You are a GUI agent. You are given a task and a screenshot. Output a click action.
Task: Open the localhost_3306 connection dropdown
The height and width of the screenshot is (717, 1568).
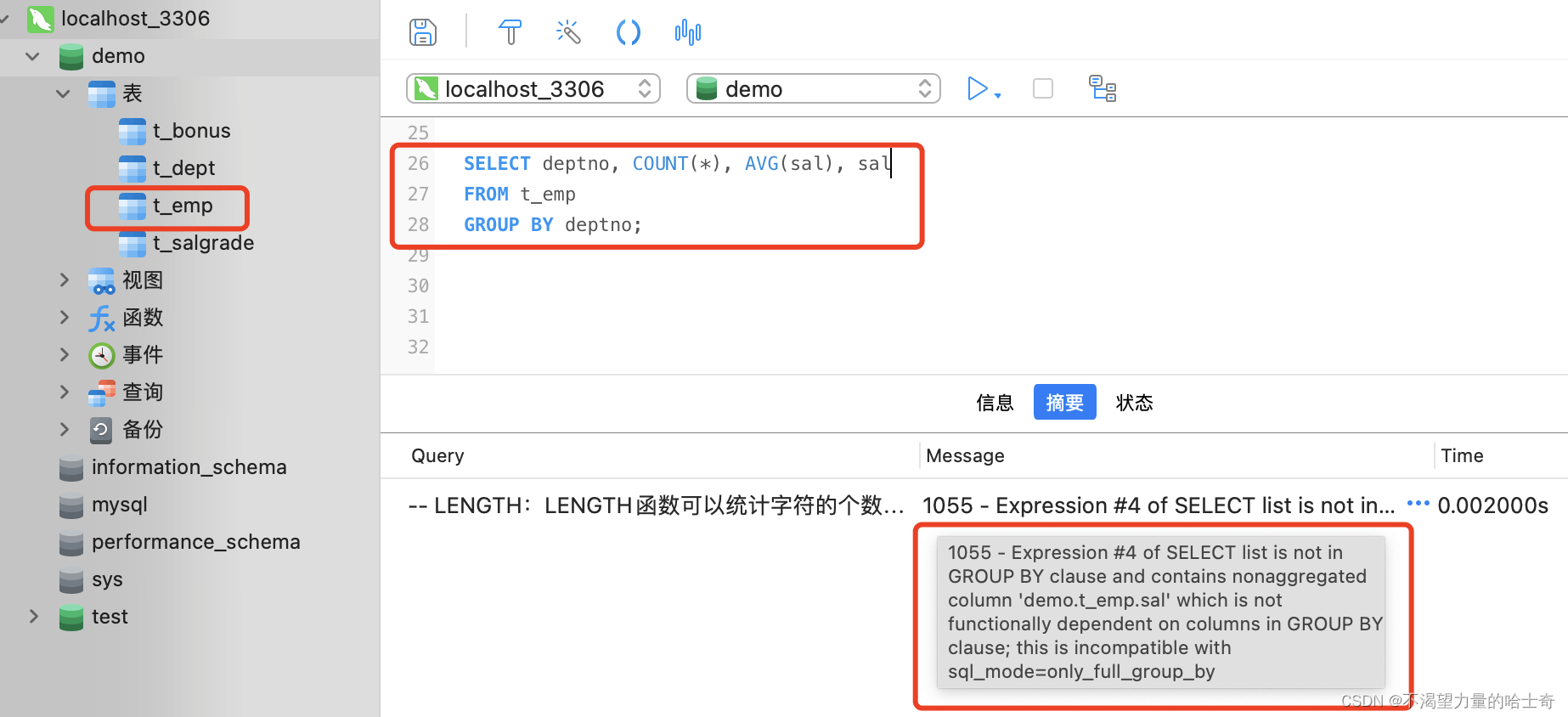(533, 88)
